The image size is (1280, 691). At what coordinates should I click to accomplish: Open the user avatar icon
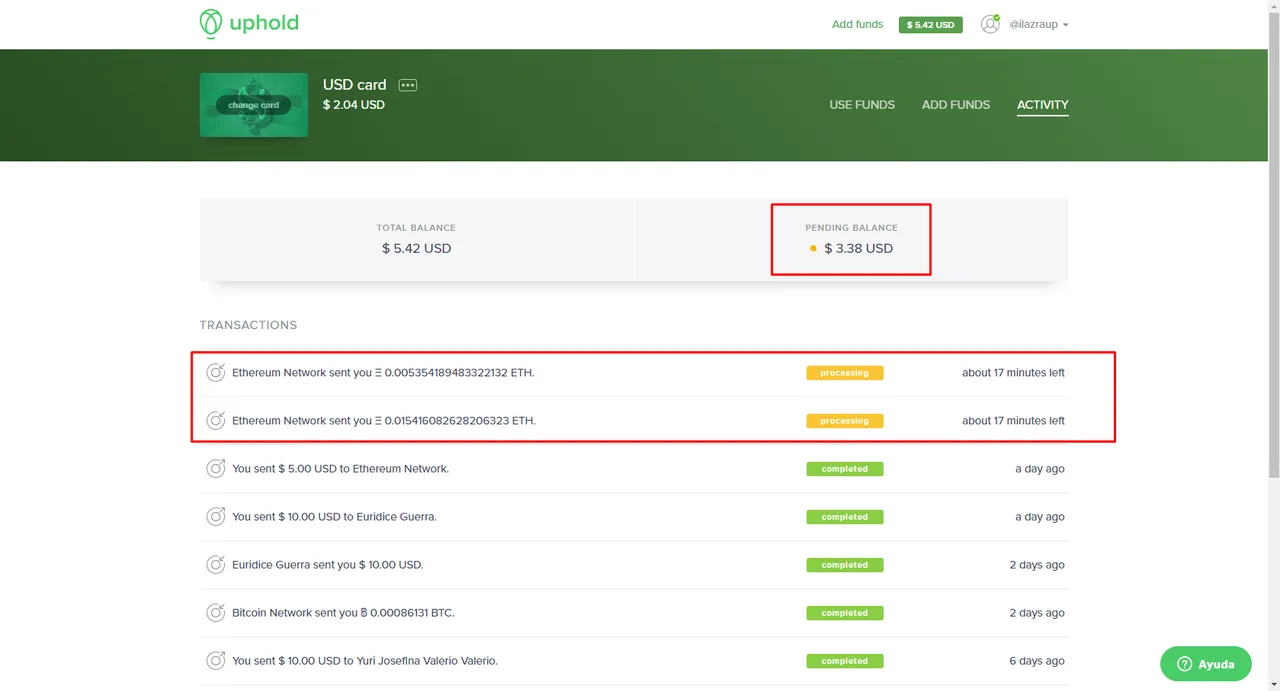pos(990,24)
